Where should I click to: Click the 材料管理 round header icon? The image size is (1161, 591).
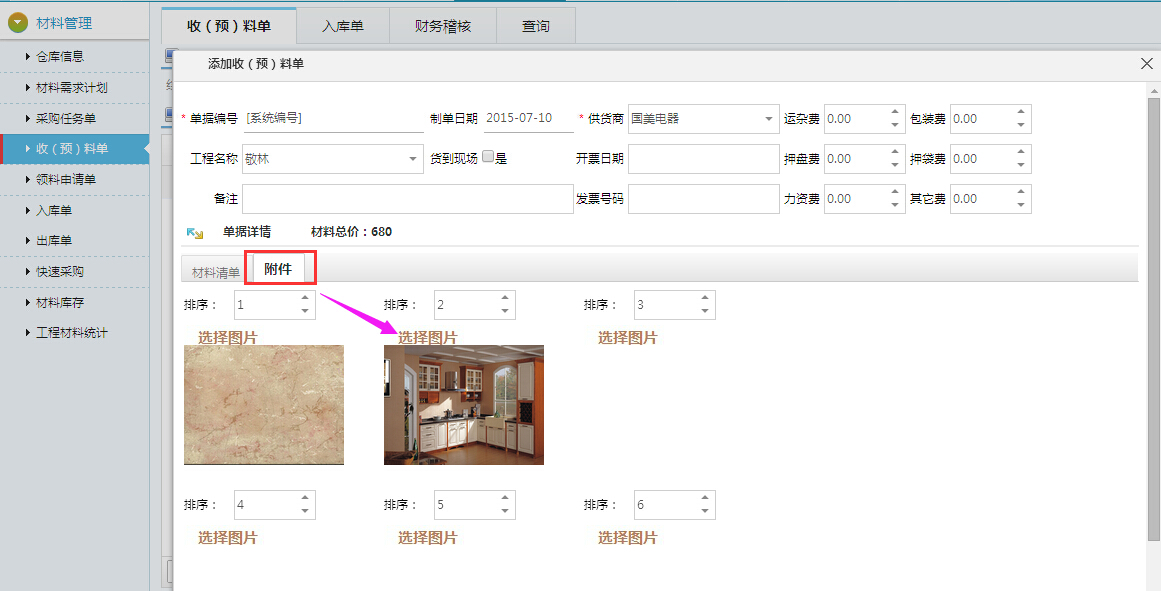[18, 23]
